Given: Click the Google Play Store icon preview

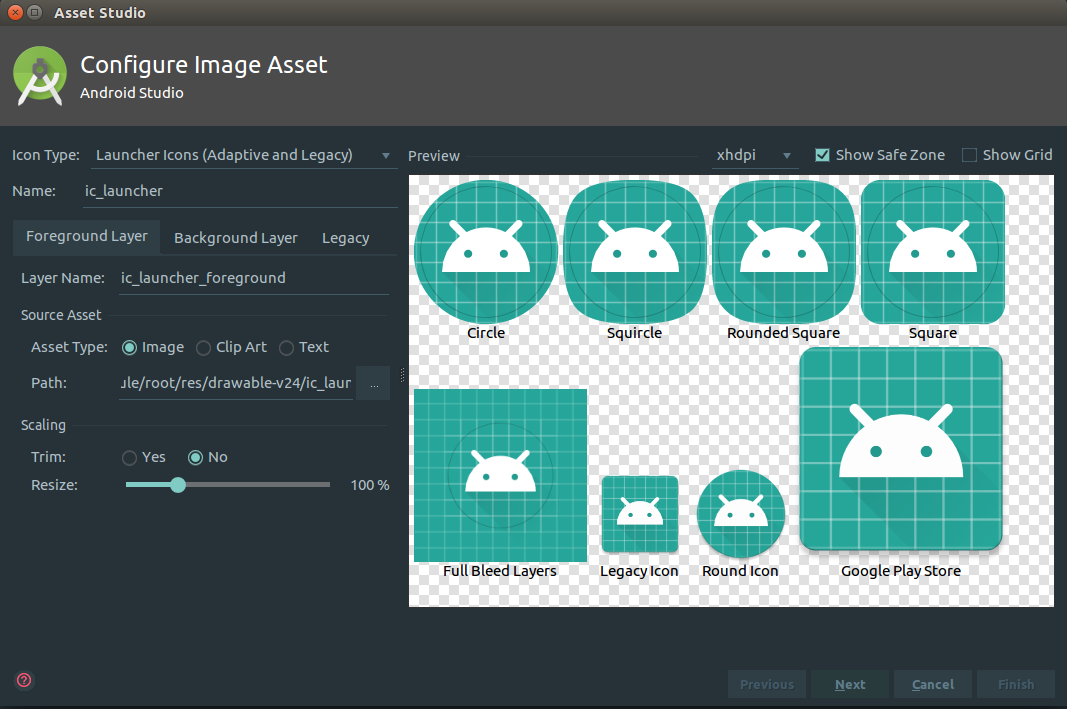Looking at the screenshot, I should point(901,449).
